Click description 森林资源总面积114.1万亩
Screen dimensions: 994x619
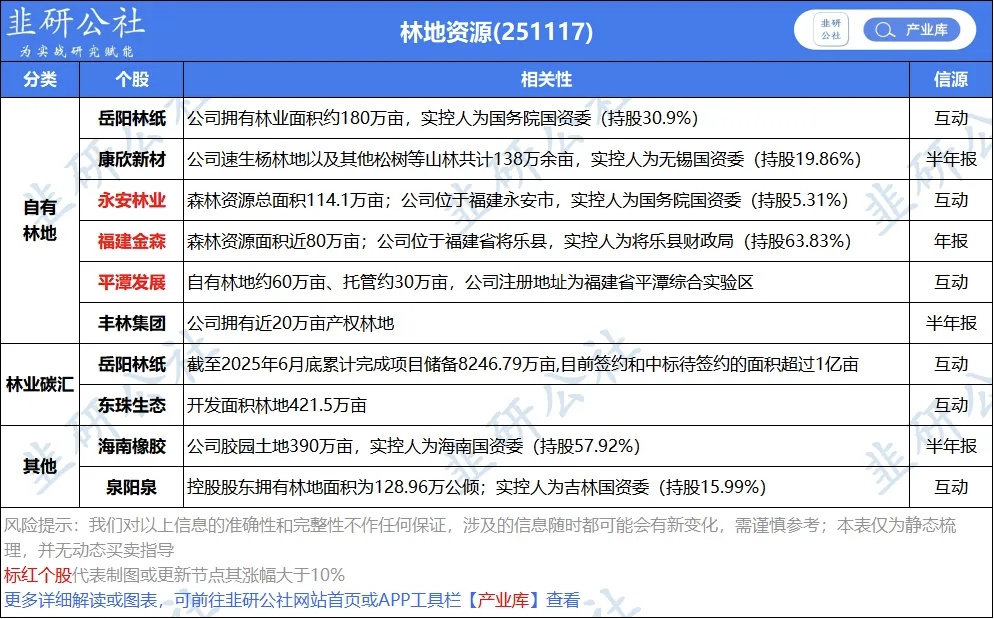click(518, 200)
